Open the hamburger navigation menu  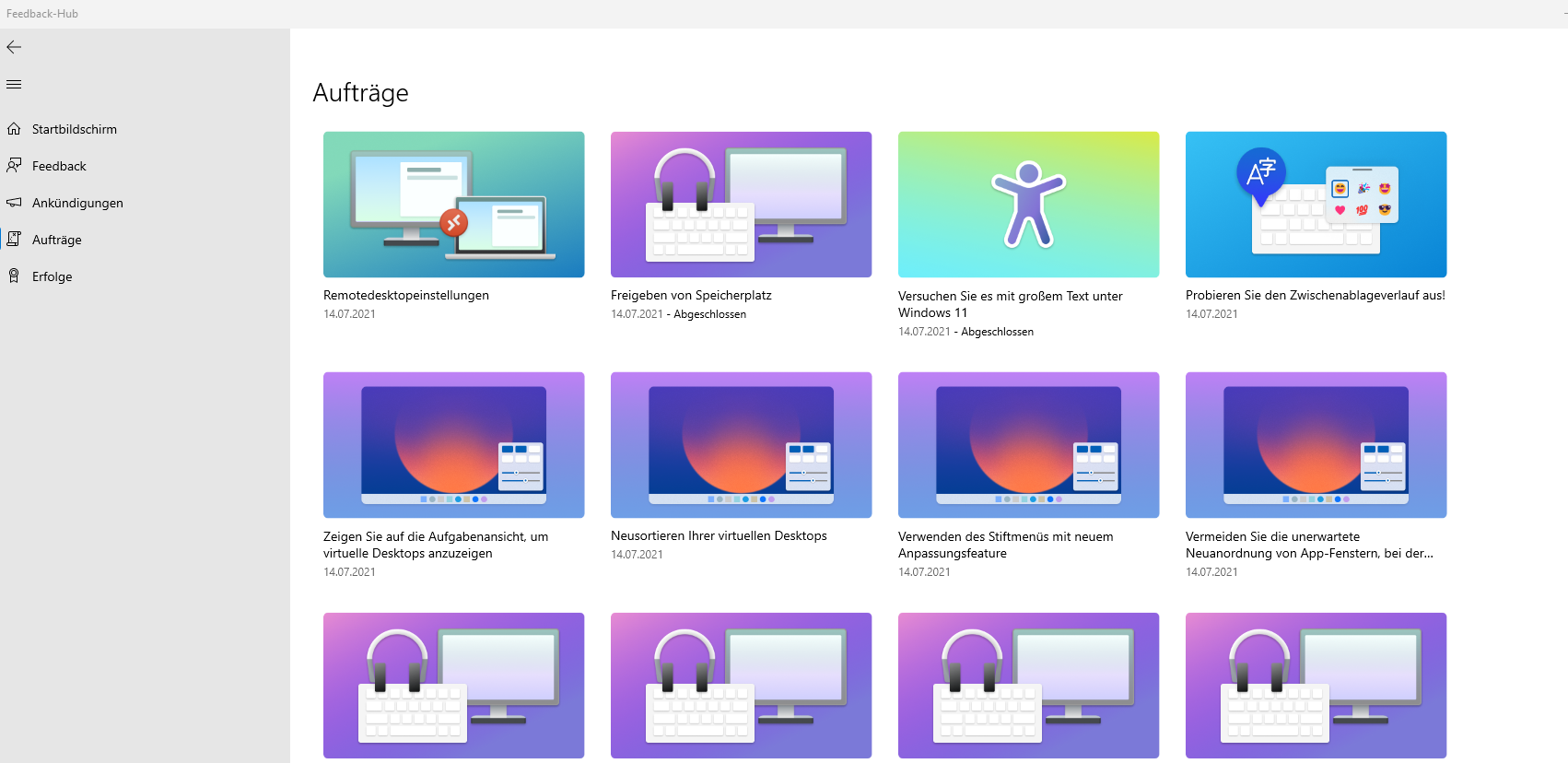coord(14,85)
